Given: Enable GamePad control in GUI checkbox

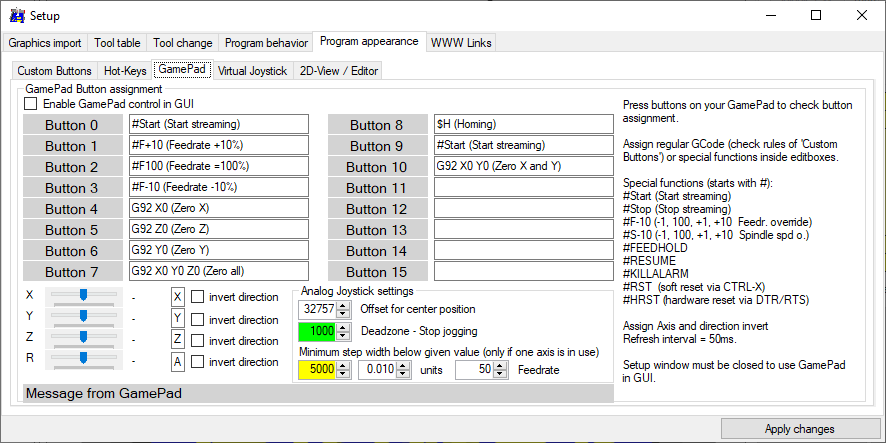Looking at the screenshot, I should click(30, 104).
